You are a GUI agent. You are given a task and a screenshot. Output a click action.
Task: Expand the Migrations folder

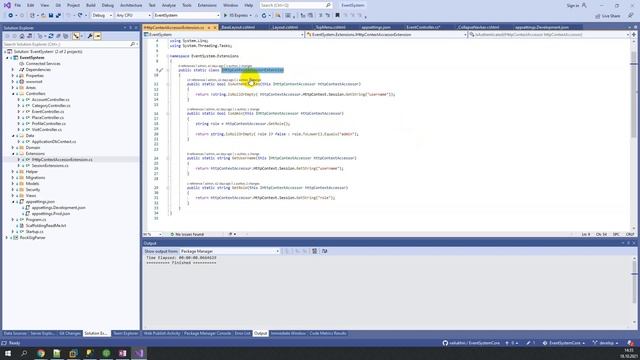click(13, 178)
